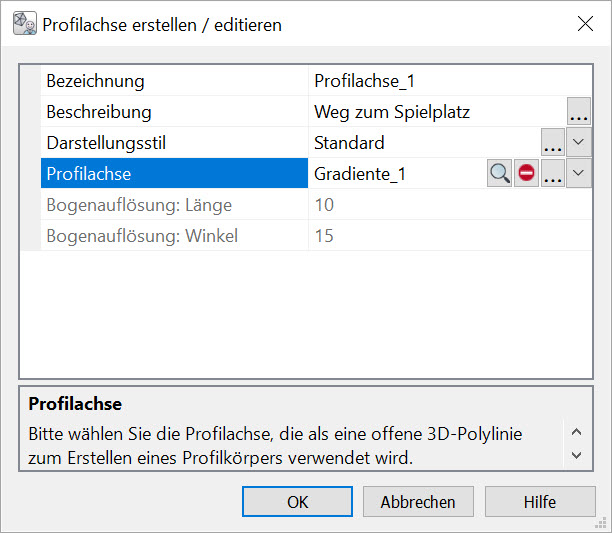Cancel via the Abbrechen button
This screenshot has height=533, width=612.
[418, 502]
